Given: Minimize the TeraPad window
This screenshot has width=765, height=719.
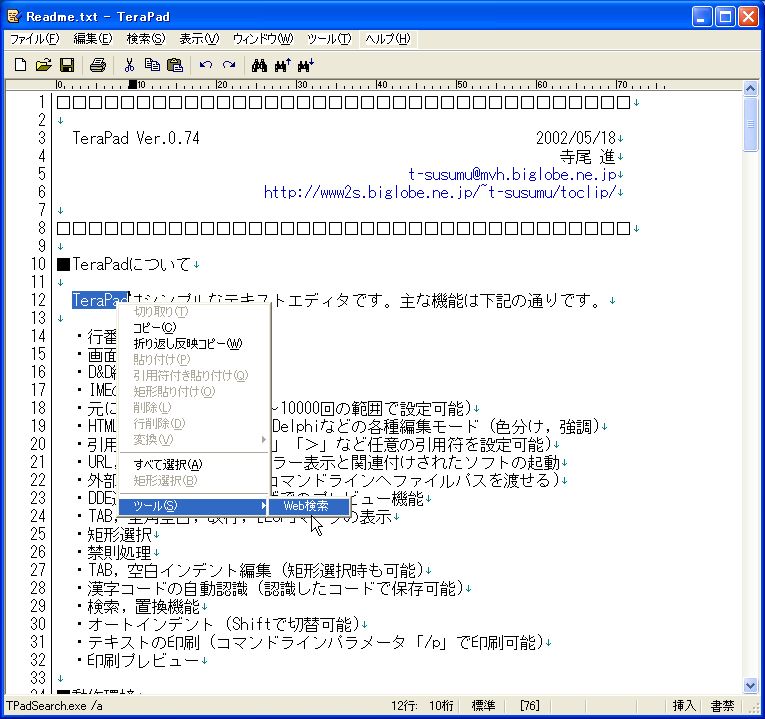Looking at the screenshot, I should [x=702, y=17].
